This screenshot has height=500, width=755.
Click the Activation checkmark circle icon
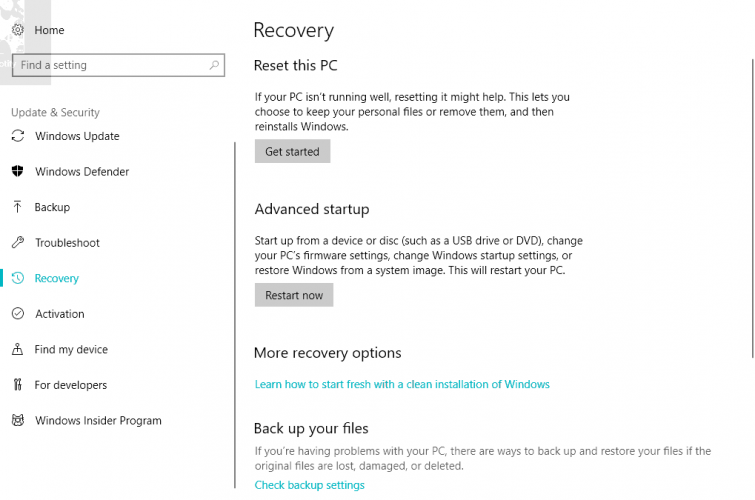(x=17, y=314)
